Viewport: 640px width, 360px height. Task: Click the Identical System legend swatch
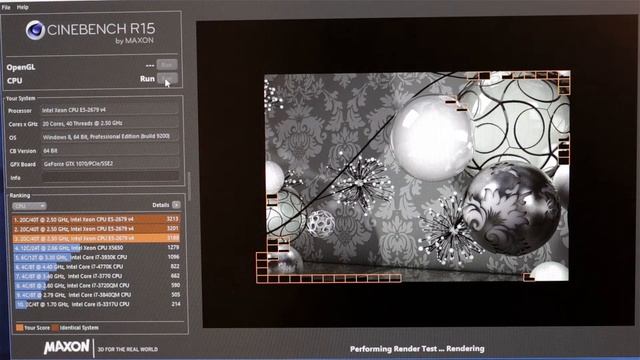coord(55,327)
